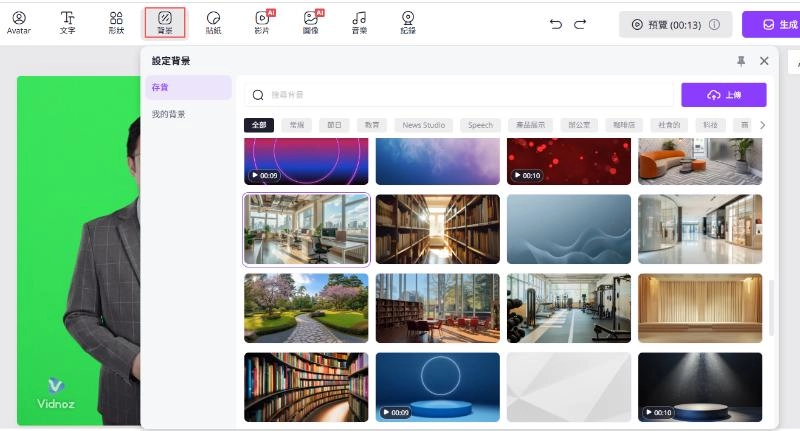This screenshot has width=800, height=431.
Task: Open the 形狀 shapes tool
Action: pyautogui.click(x=116, y=22)
